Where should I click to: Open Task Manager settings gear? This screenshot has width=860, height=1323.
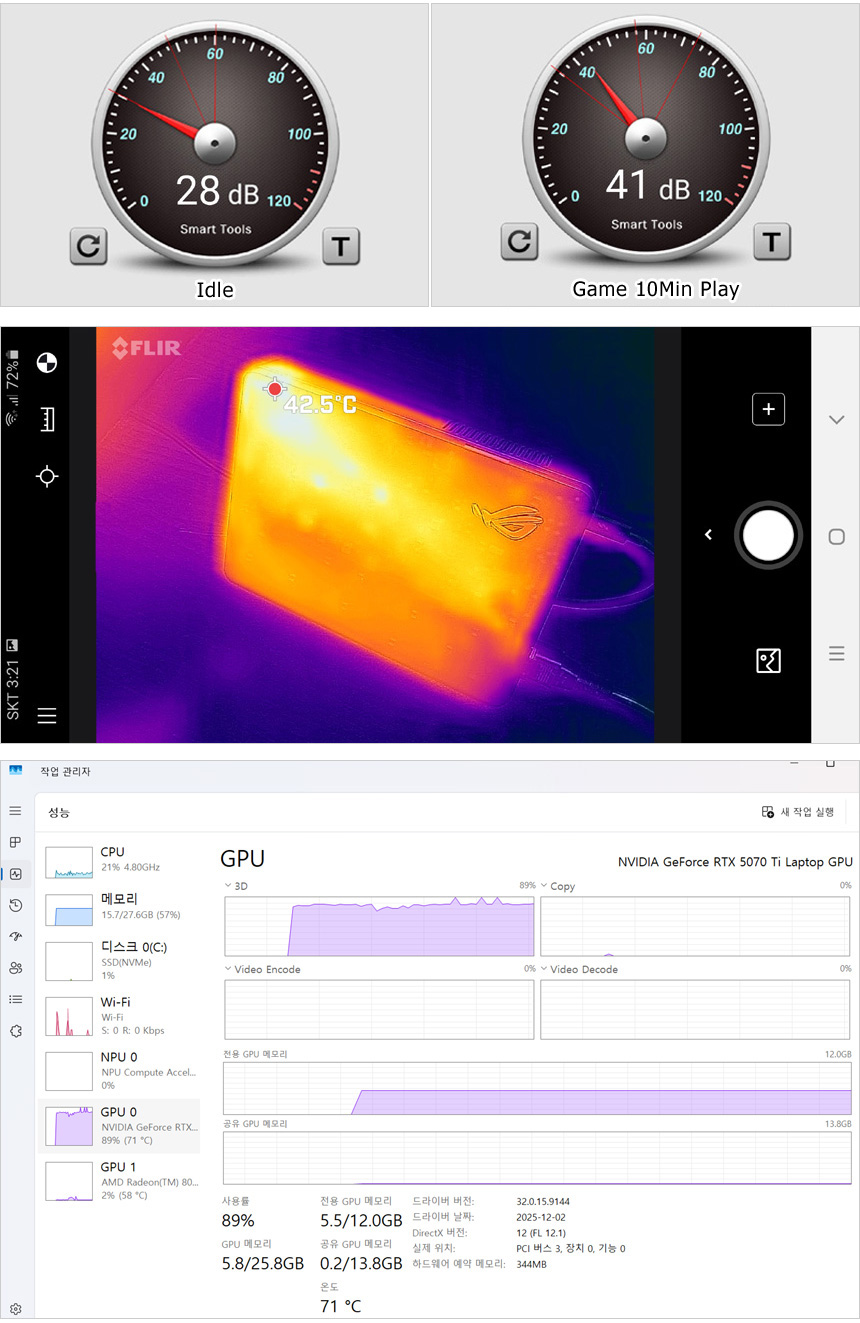pos(15,1308)
